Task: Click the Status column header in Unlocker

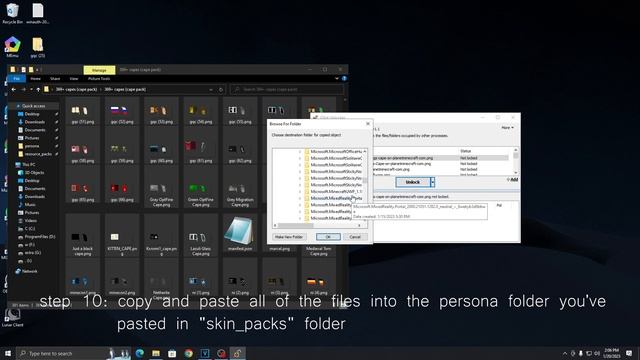Action: click(466, 151)
